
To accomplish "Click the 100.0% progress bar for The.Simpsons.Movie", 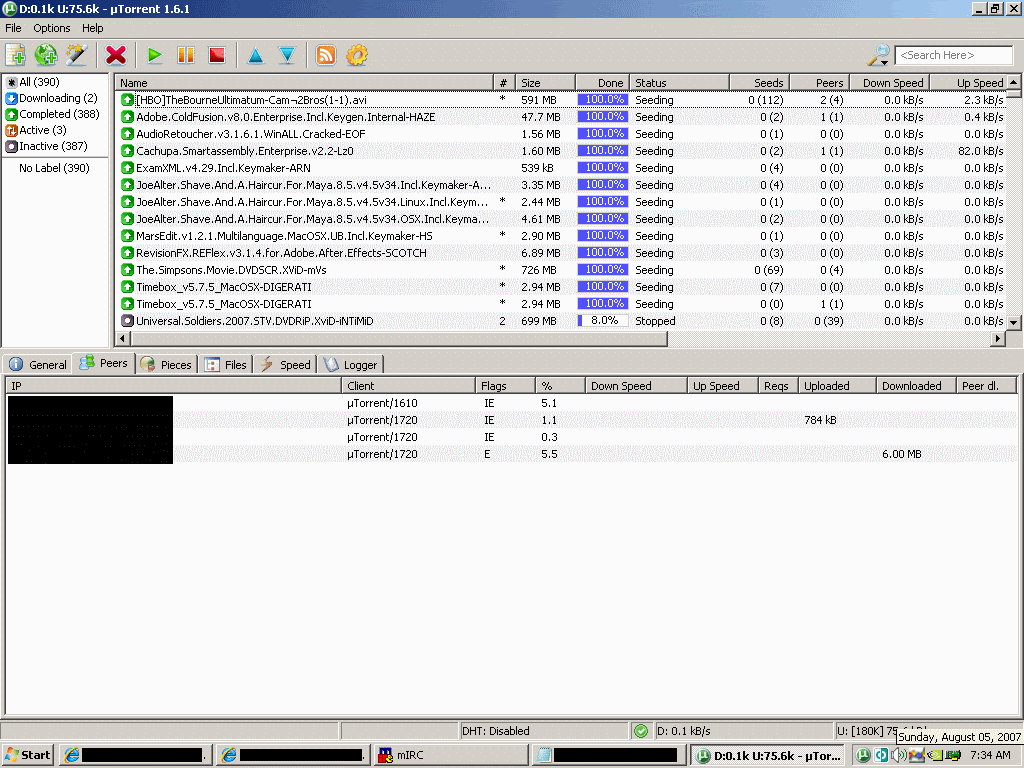I will click(x=603, y=270).
